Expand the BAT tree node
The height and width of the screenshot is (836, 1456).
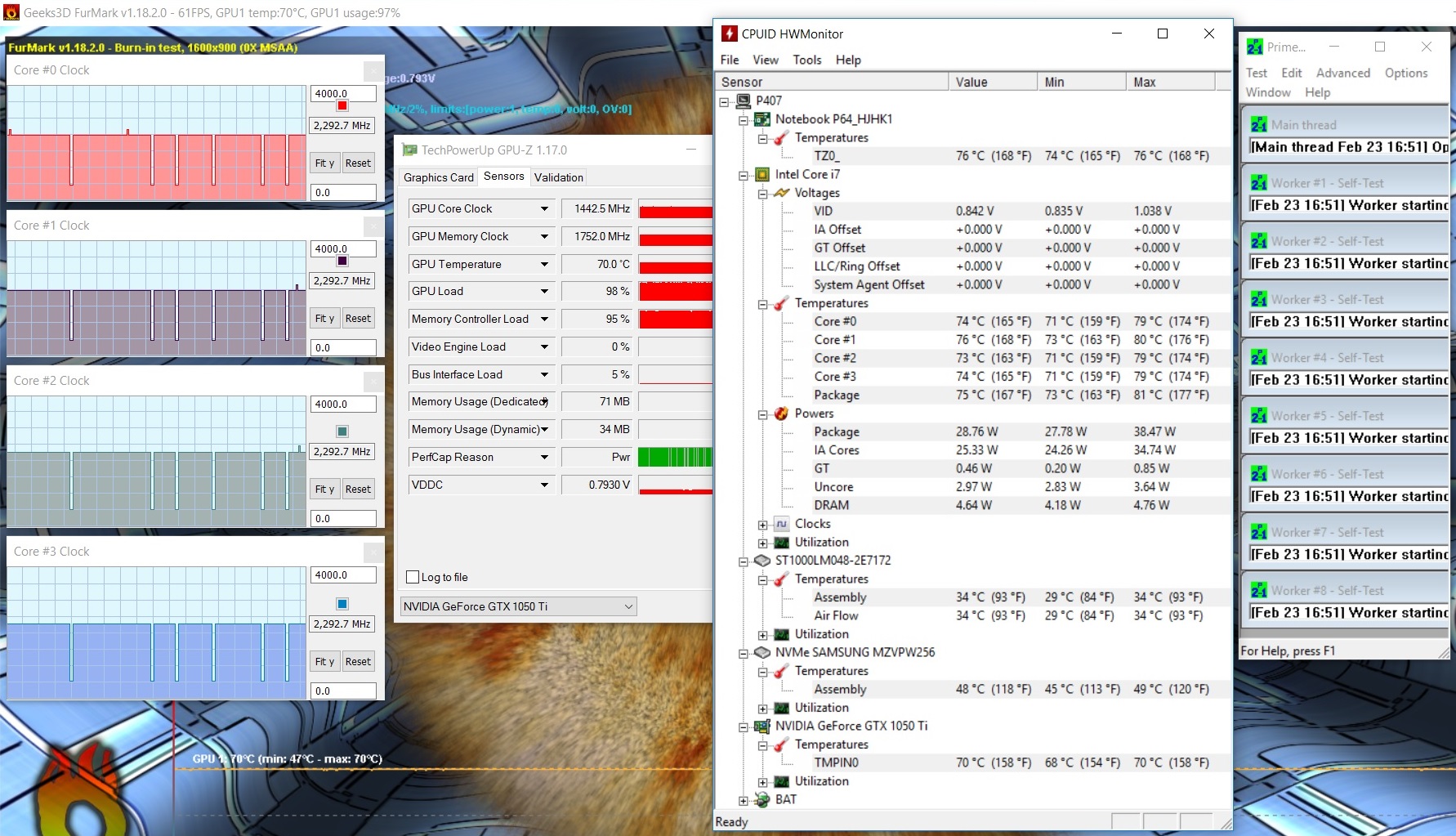pyautogui.click(x=743, y=800)
